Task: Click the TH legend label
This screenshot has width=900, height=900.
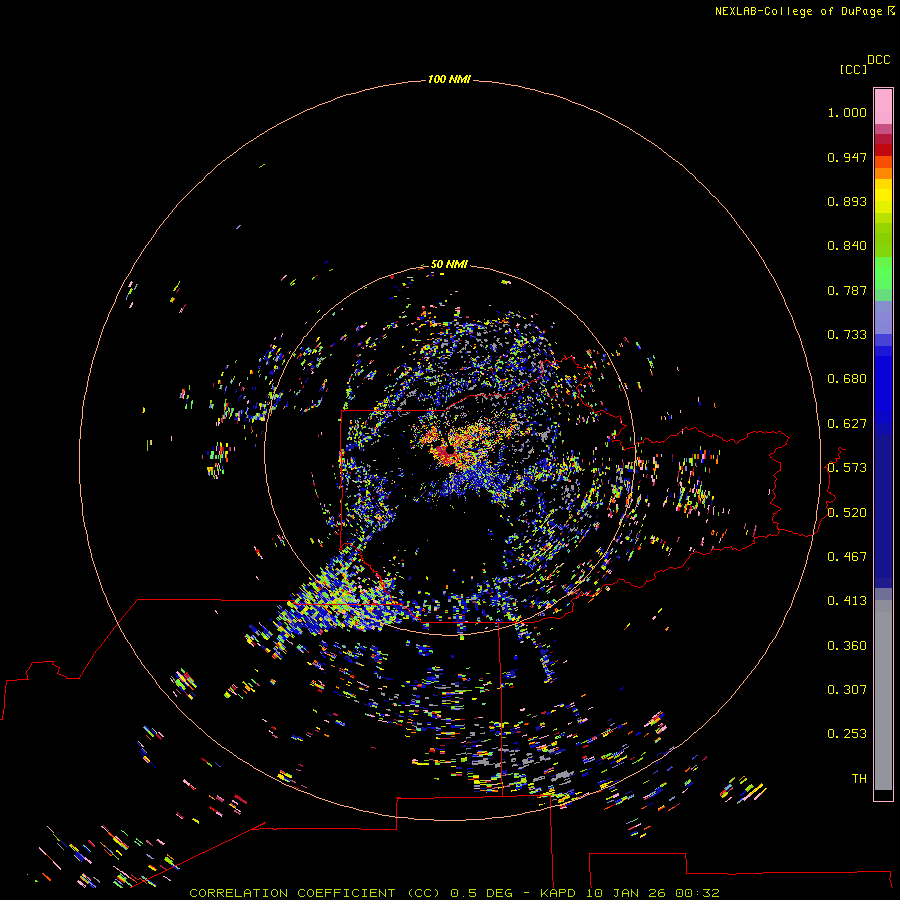Action: (859, 779)
